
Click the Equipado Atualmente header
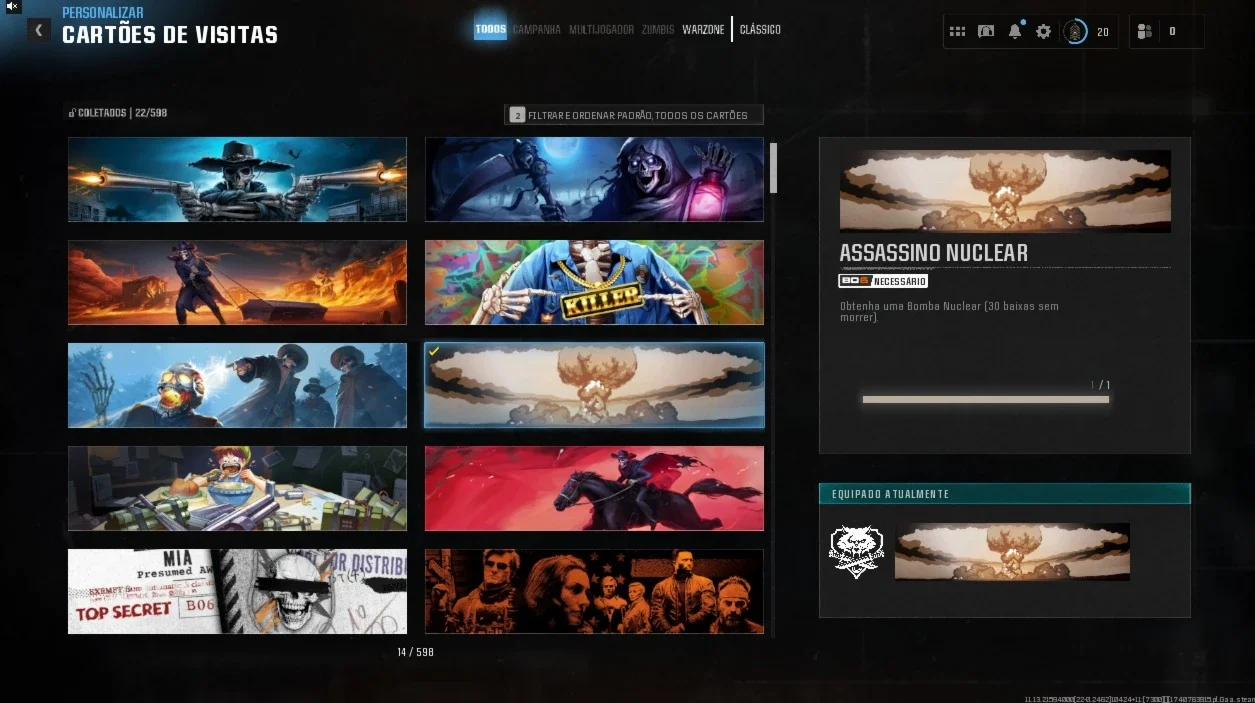point(1005,494)
